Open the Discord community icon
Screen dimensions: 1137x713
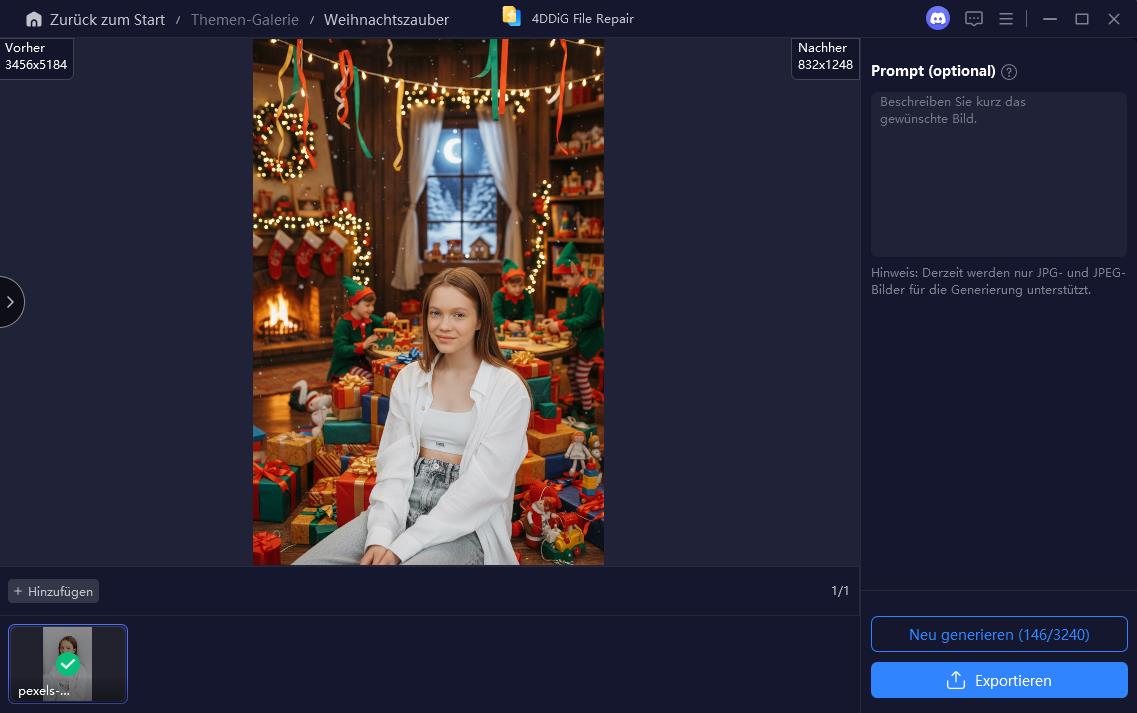tap(937, 18)
